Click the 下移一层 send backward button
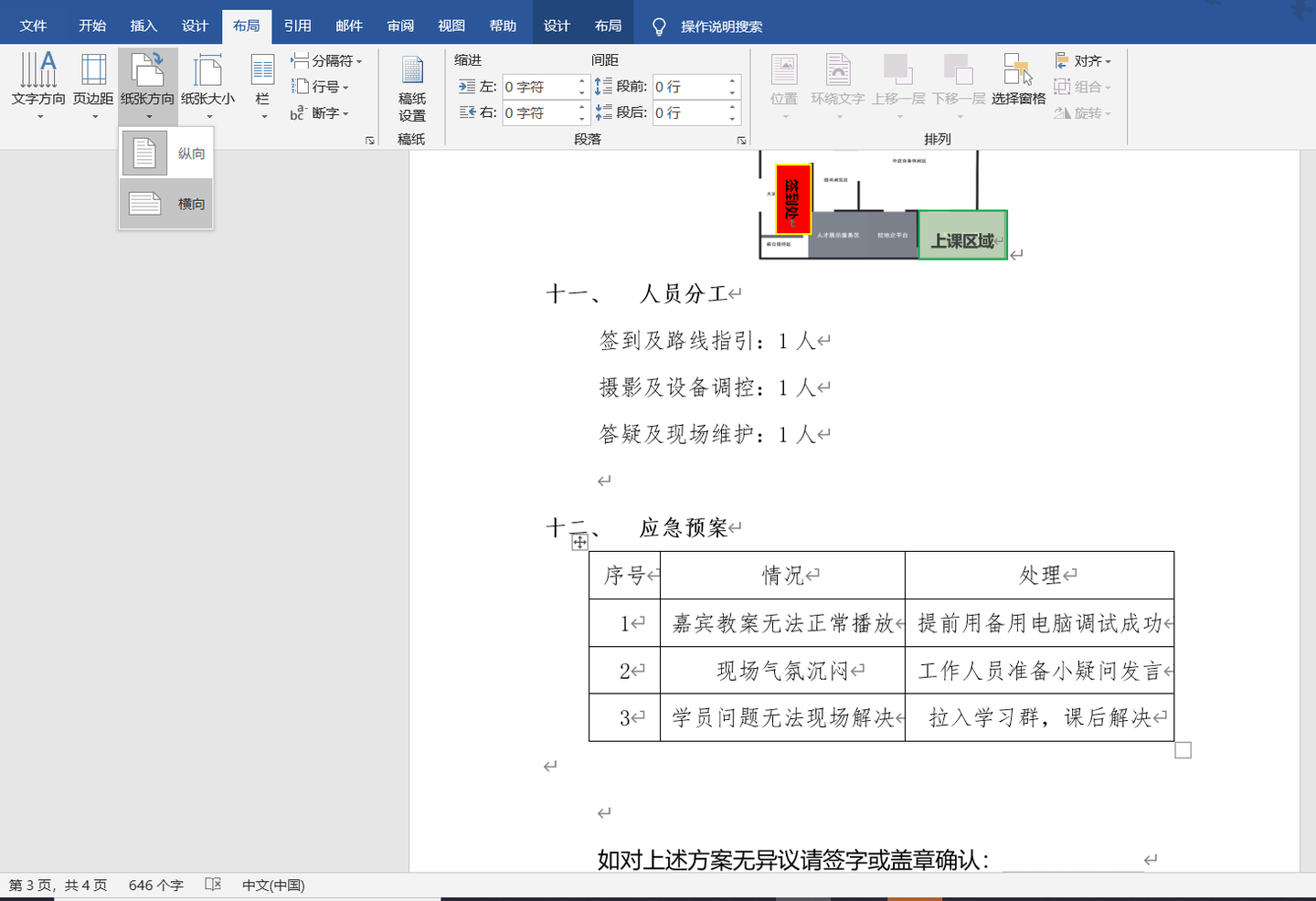The width and height of the screenshot is (1316, 901). (x=959, y=86)
